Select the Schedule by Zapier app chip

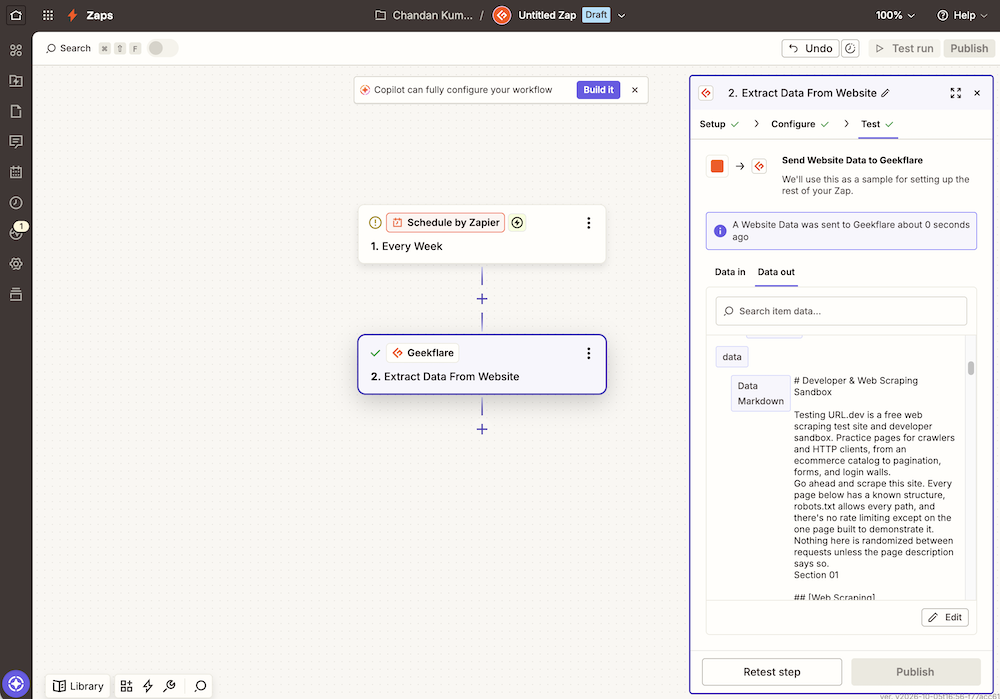pyautogui.click(x=445, y=223)
